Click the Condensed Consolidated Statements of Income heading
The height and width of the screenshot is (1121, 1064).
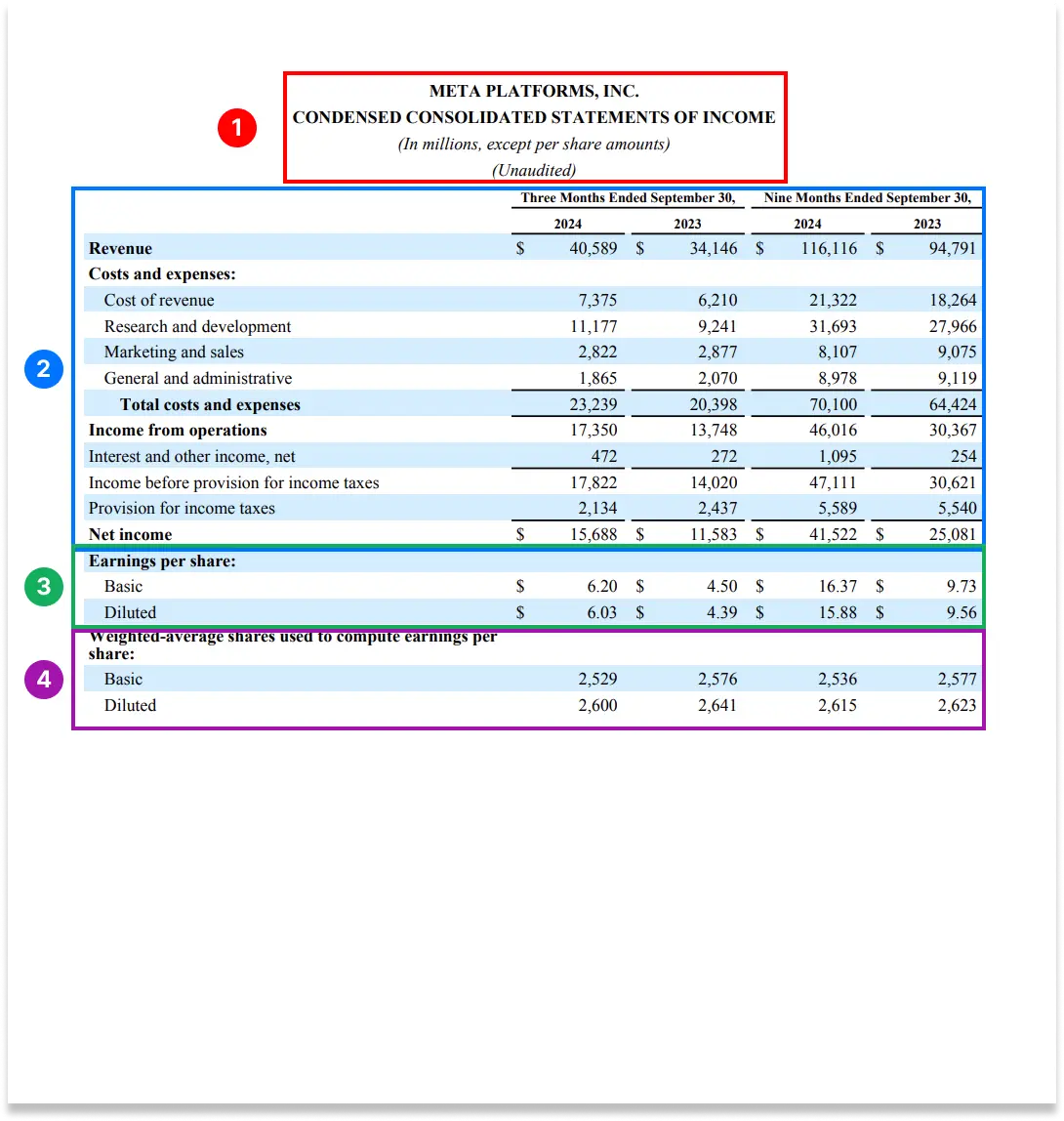[x=534, y=118]
